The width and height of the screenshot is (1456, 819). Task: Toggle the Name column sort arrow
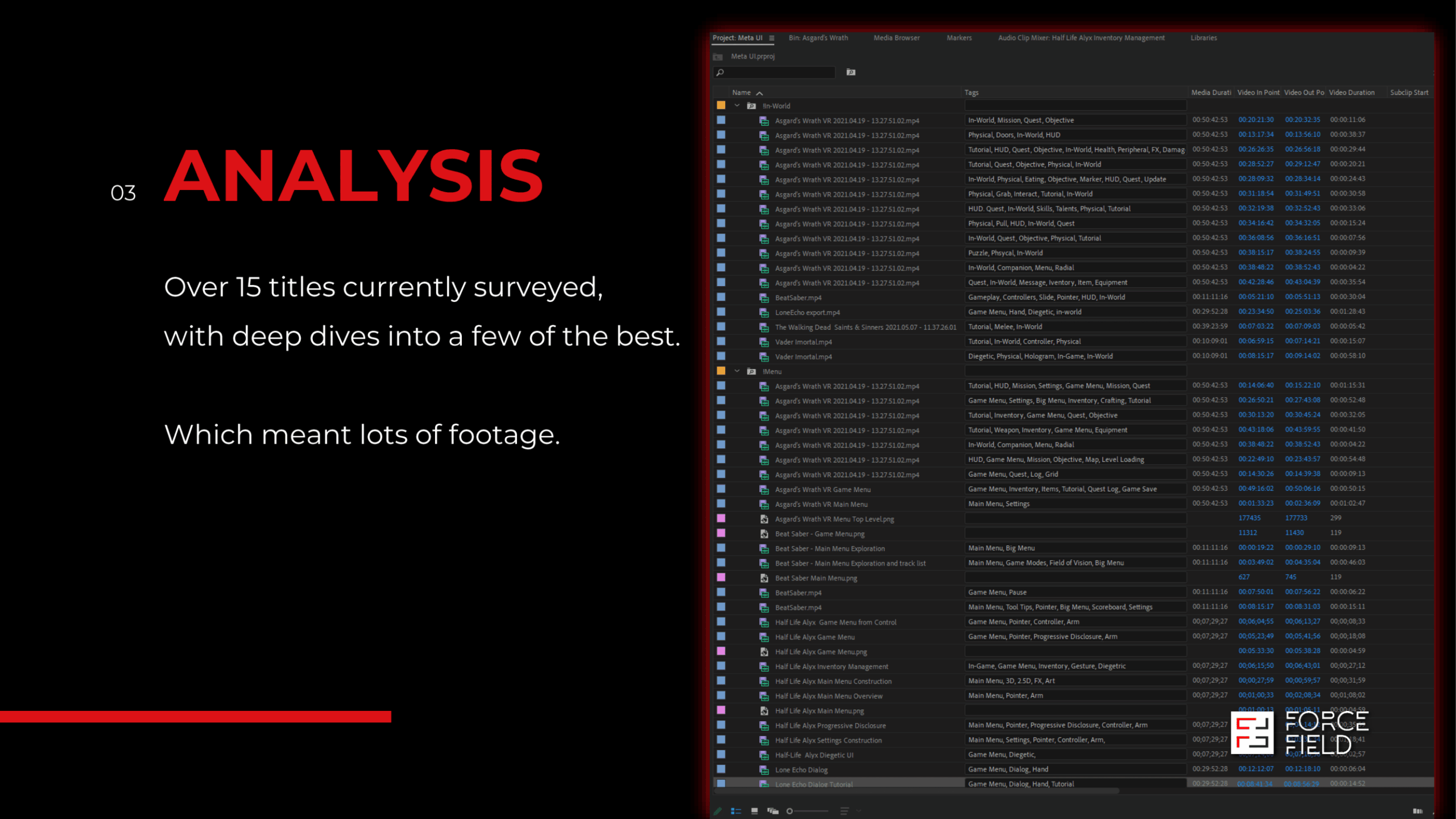pyautogui.click(x=759, y=93)
